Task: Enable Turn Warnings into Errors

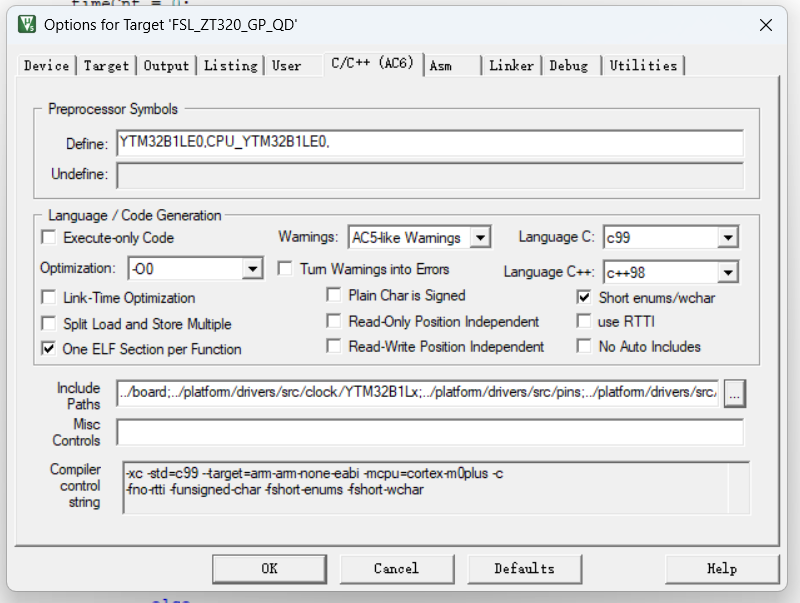Action: (x=285, y=269)
